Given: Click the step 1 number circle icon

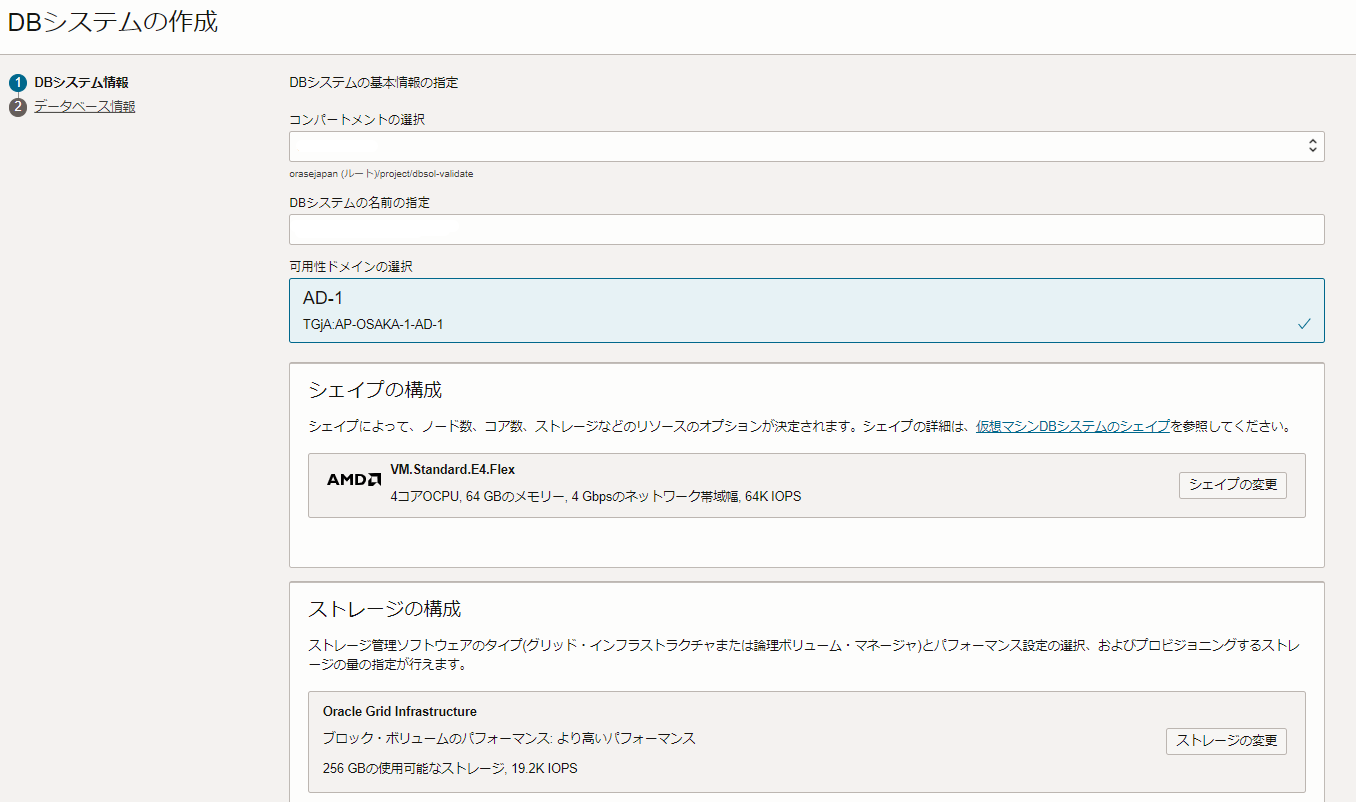Looking at the screenshot, I should pyautogui.click(x=18, y=83).
